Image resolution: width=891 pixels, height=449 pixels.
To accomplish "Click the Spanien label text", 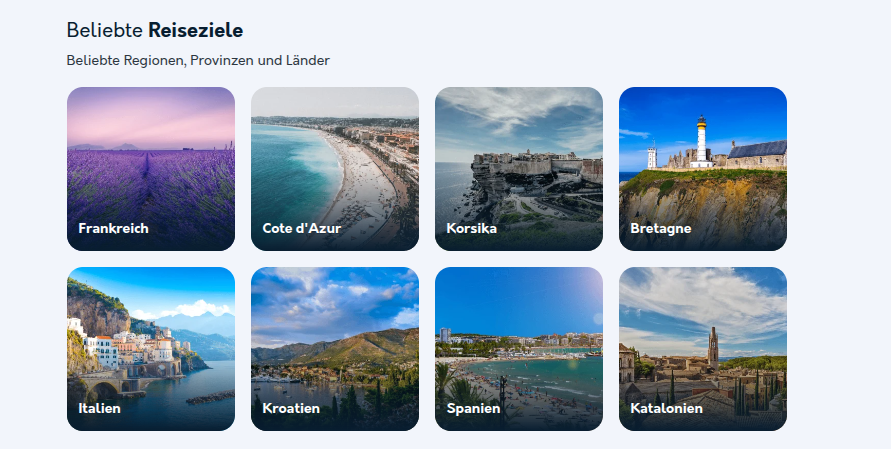I will pos(473,409).
